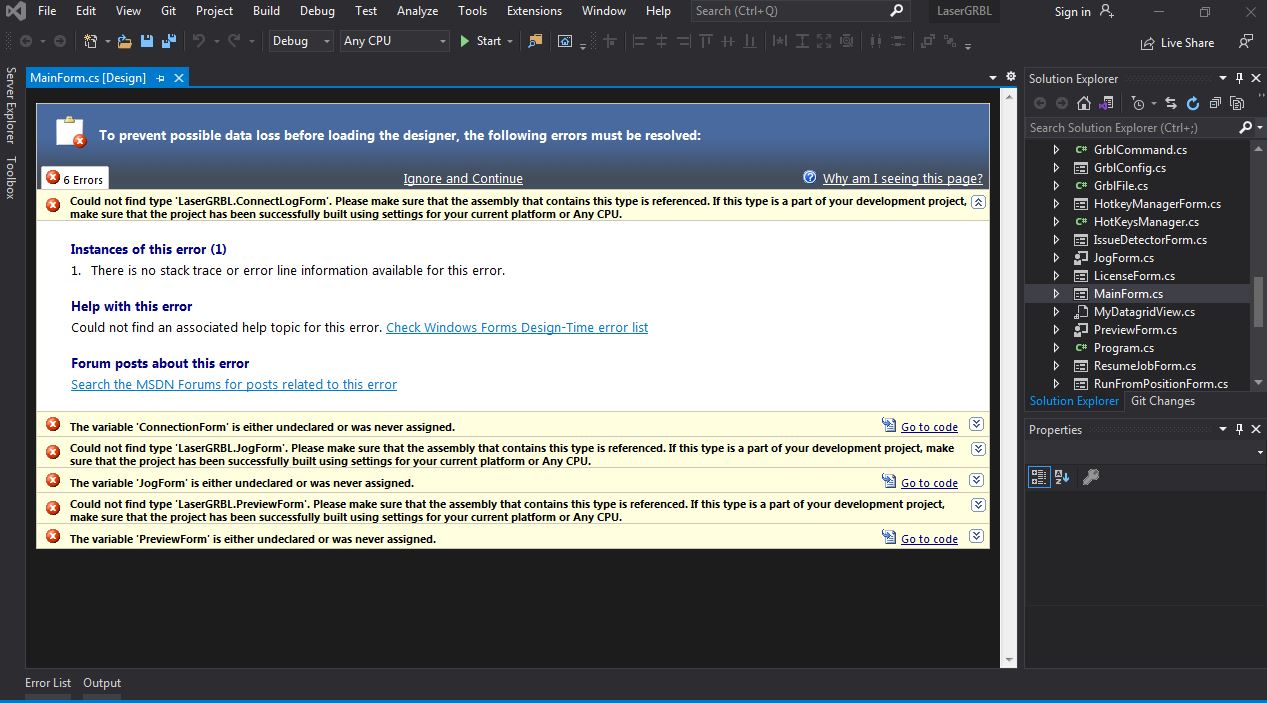The width and height of the screenshot is (1267, 703).
Task: Switch views using the Solution Explorer purple icon
Action: (1105, 103)
